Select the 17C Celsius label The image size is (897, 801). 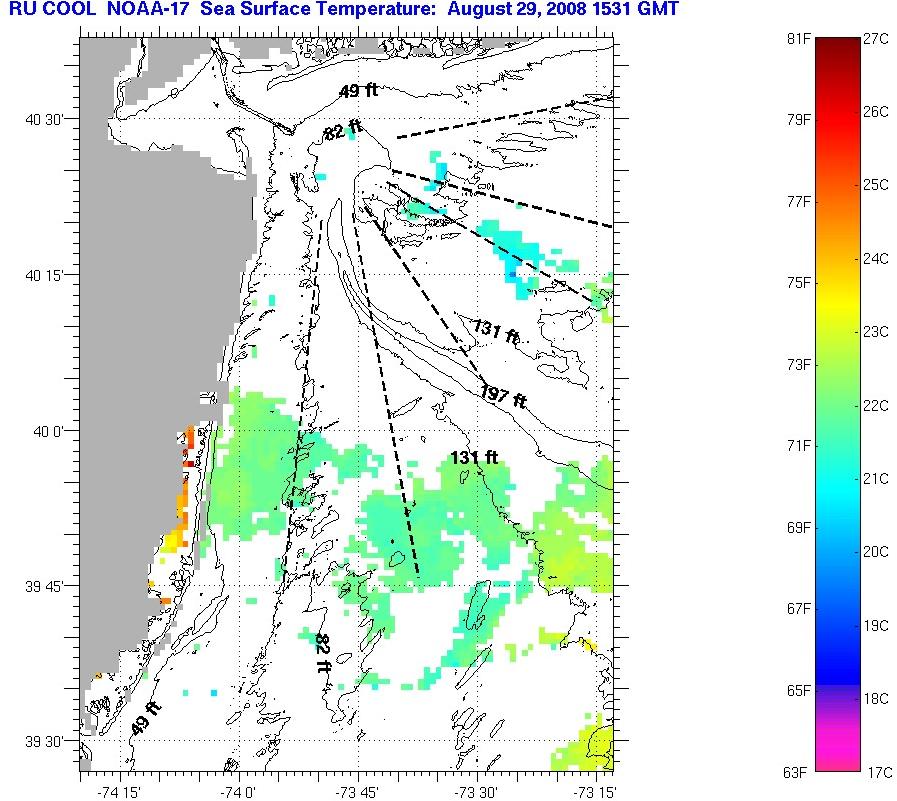pyautogui.click(x=879, y=772)
